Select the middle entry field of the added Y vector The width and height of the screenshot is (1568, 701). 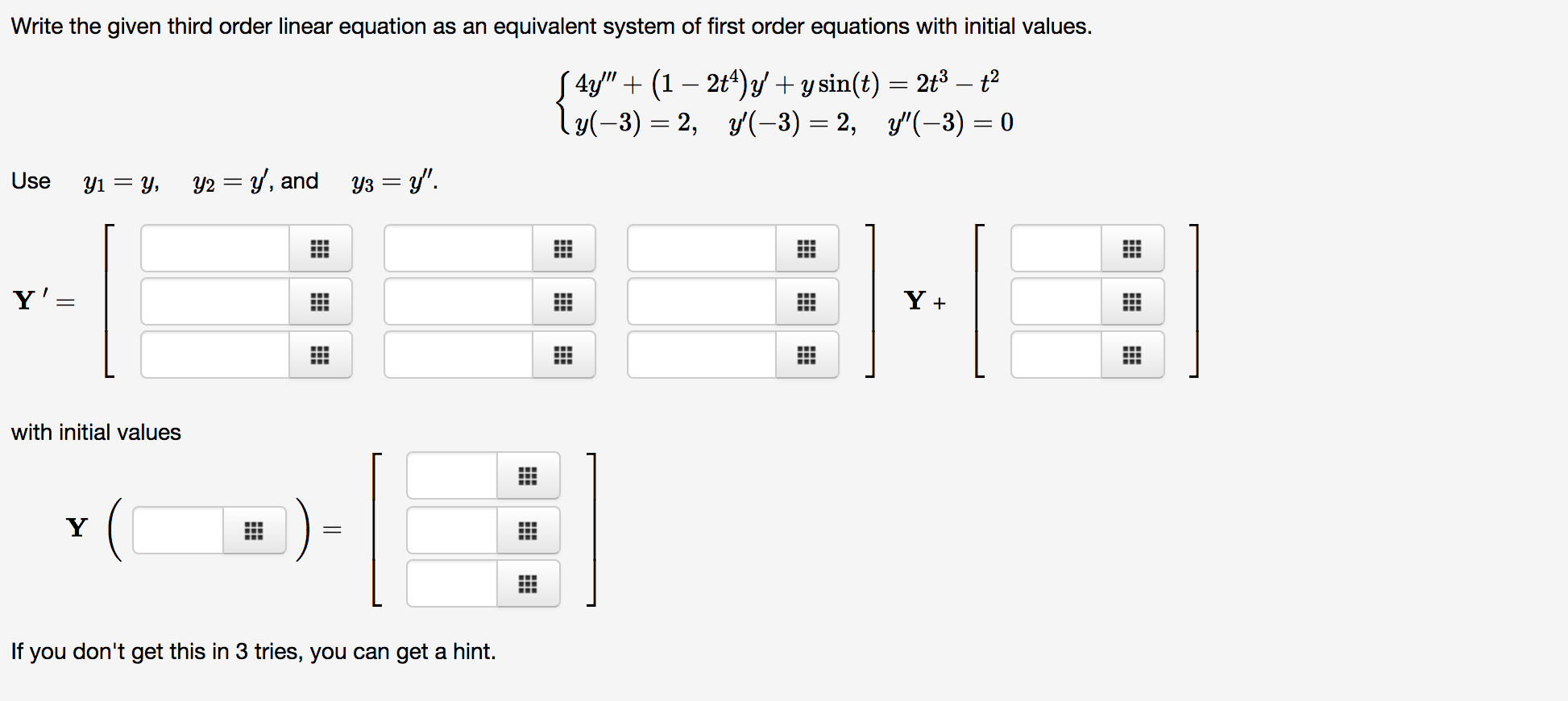pos(1056,301)
